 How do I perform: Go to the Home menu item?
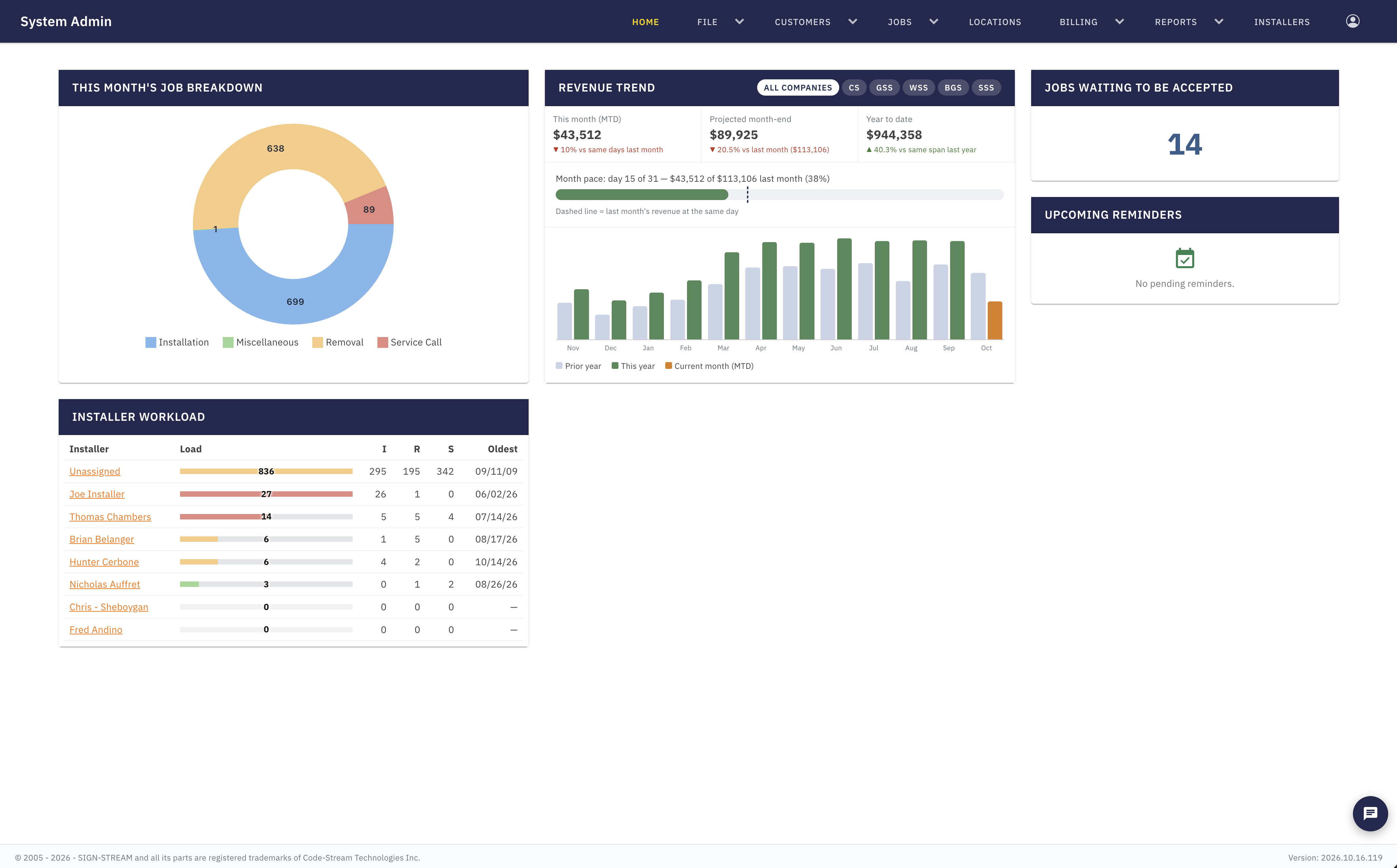click(x=645, y=22)
